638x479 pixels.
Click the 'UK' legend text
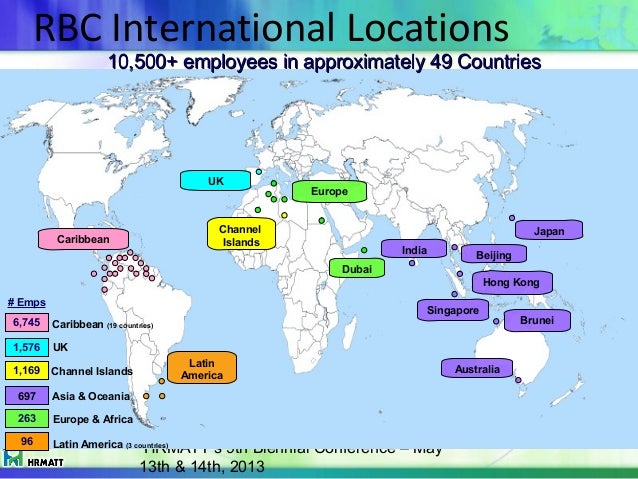pos(60,347)
